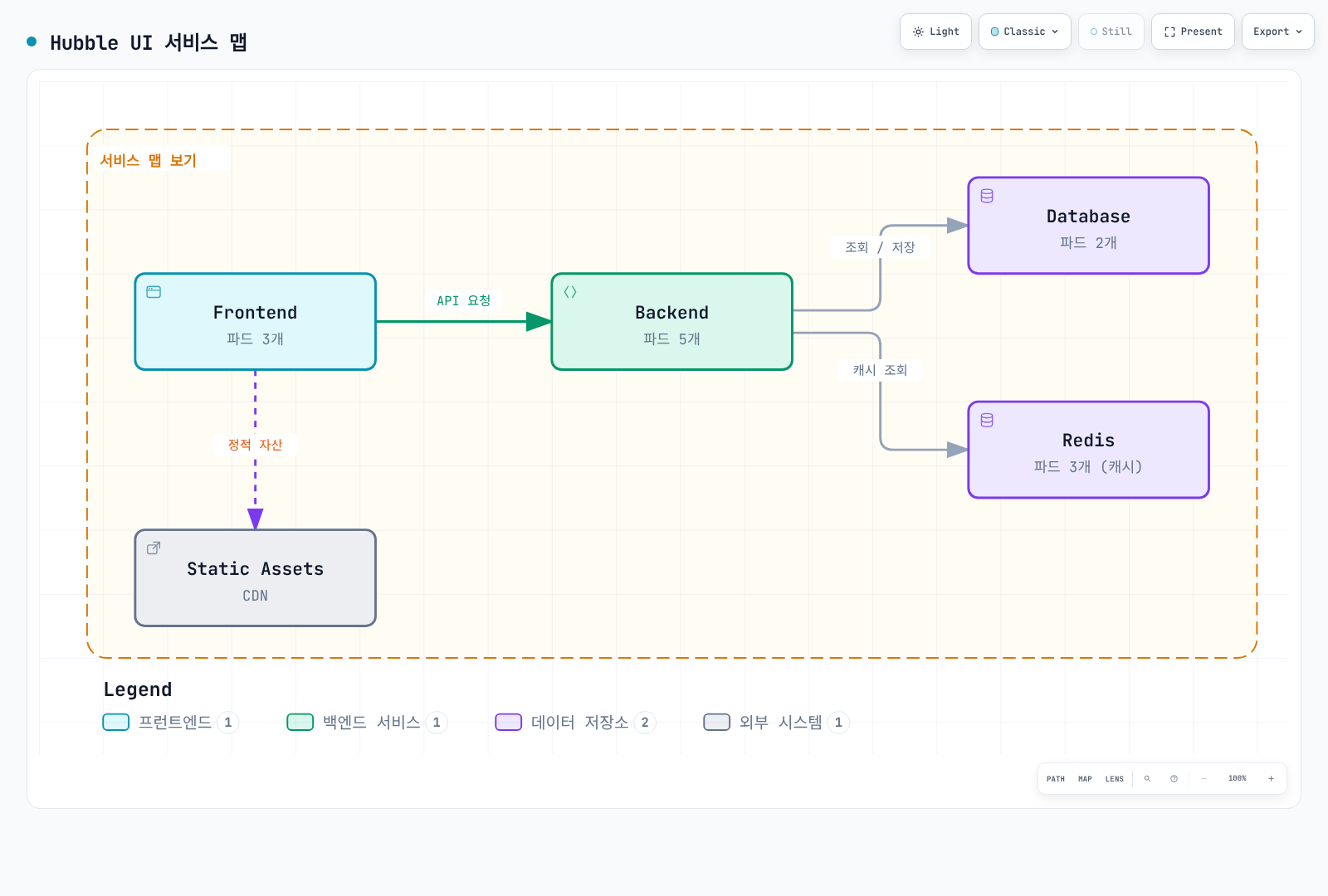The image size is (1328, 896).
Task: Zoom in with the plus button
Action: (1271, 779)
